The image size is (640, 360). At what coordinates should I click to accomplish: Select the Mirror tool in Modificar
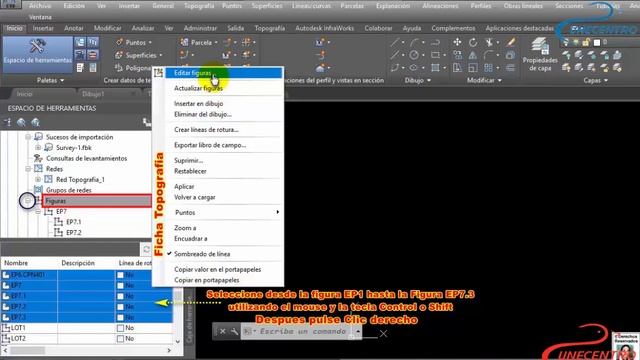[473, 55]
